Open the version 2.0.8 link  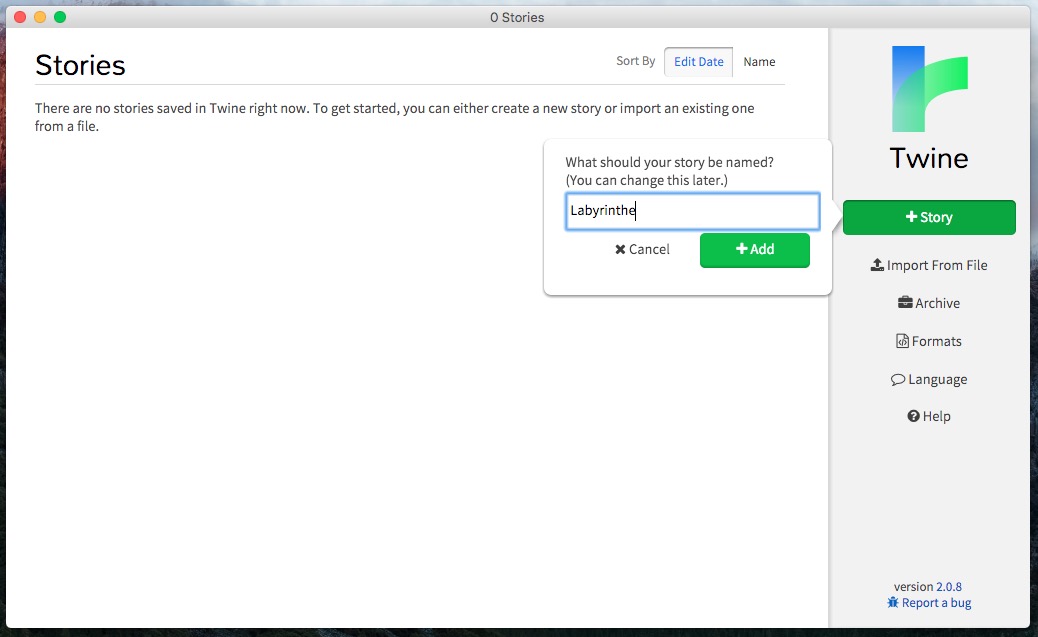click(x=949, y=587)
